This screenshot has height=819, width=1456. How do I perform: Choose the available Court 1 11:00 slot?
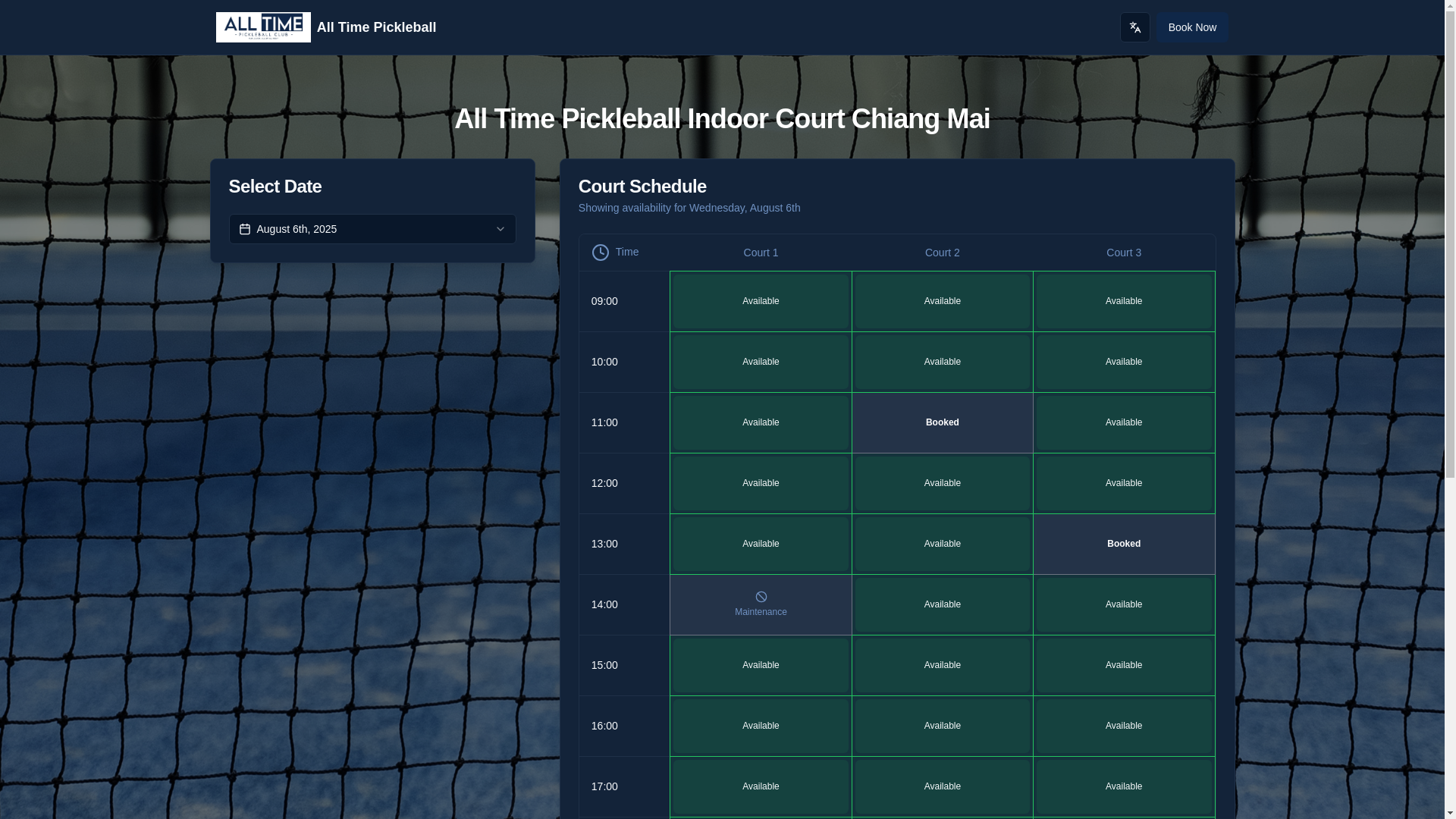click(x=761, y=422)
